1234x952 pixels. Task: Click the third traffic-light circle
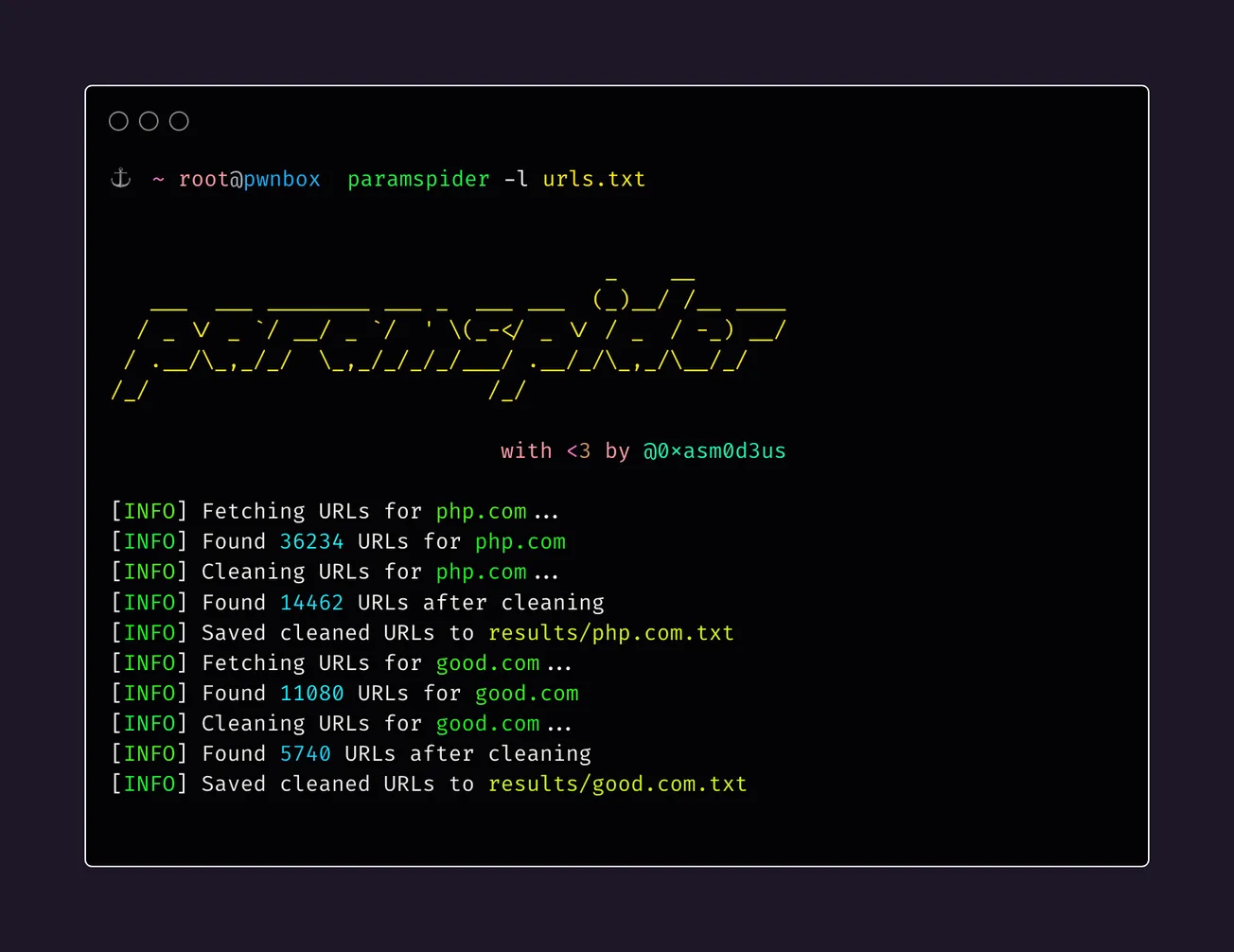click(x=179, y=120)
